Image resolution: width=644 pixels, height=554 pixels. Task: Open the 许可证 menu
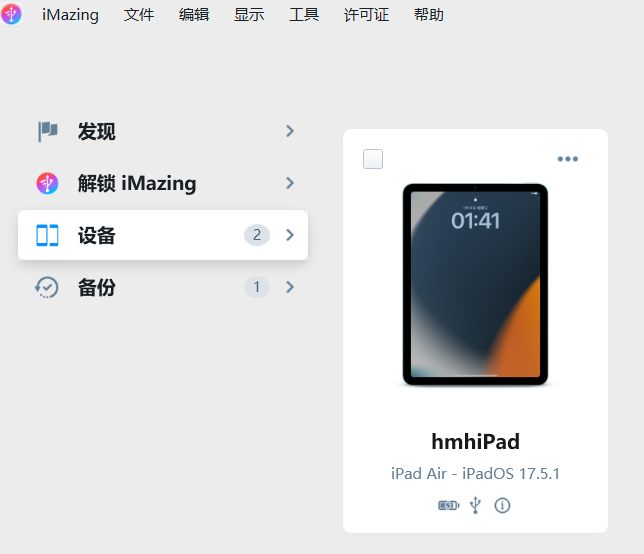(x=366, y=15)
